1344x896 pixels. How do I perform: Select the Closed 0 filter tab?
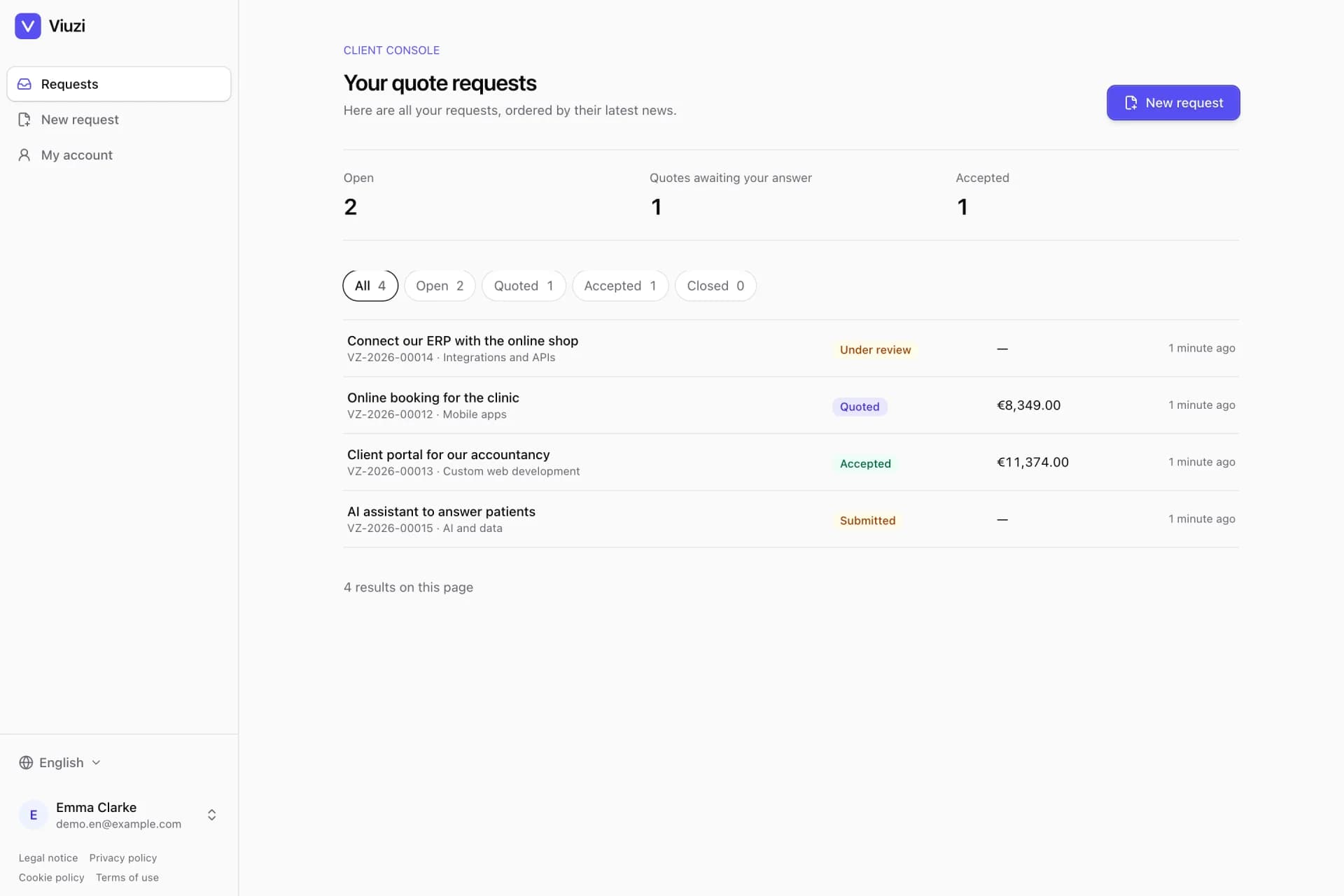tap(715, 286)
